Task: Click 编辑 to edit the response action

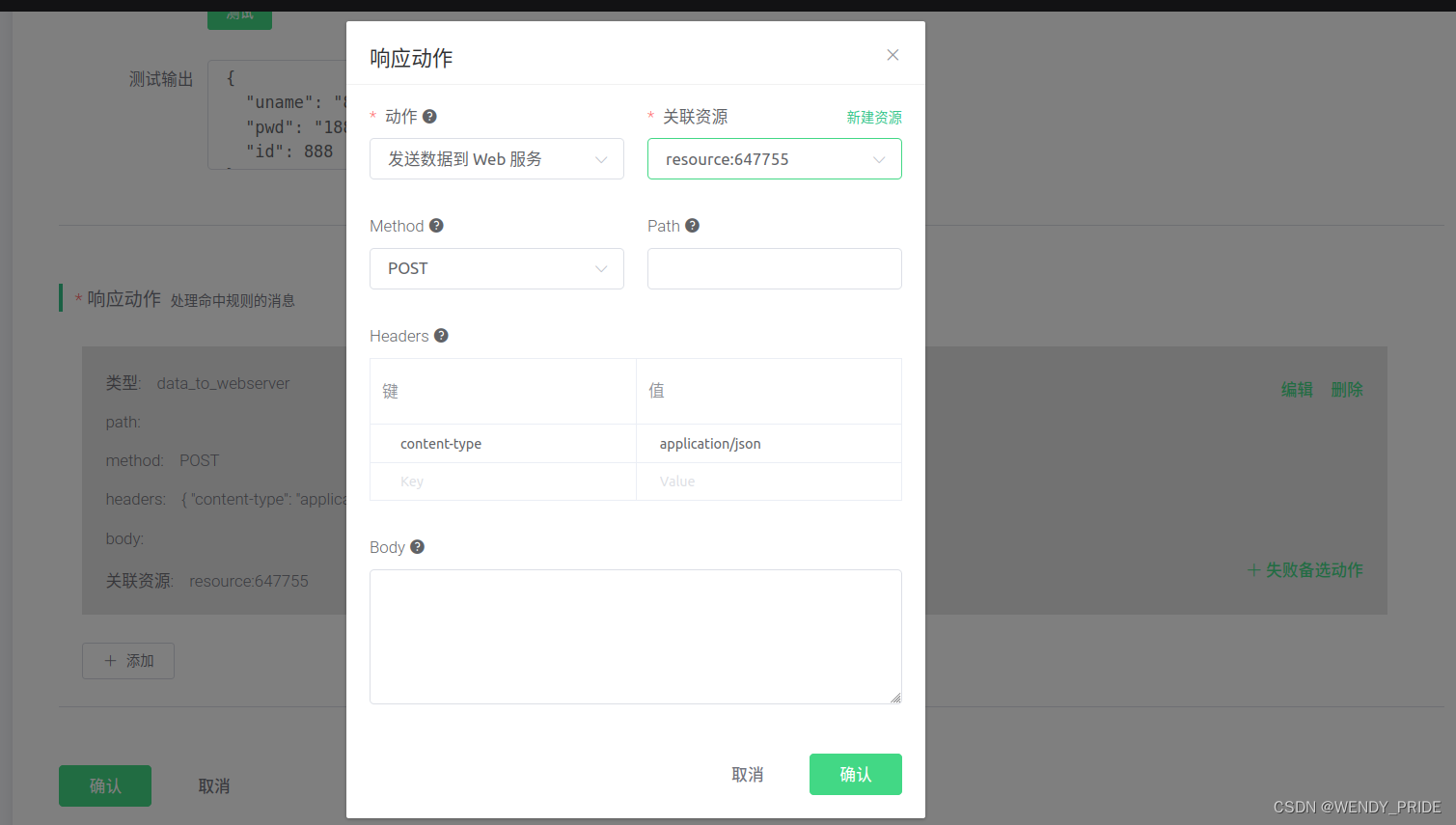Action: tap(1296, 389)
